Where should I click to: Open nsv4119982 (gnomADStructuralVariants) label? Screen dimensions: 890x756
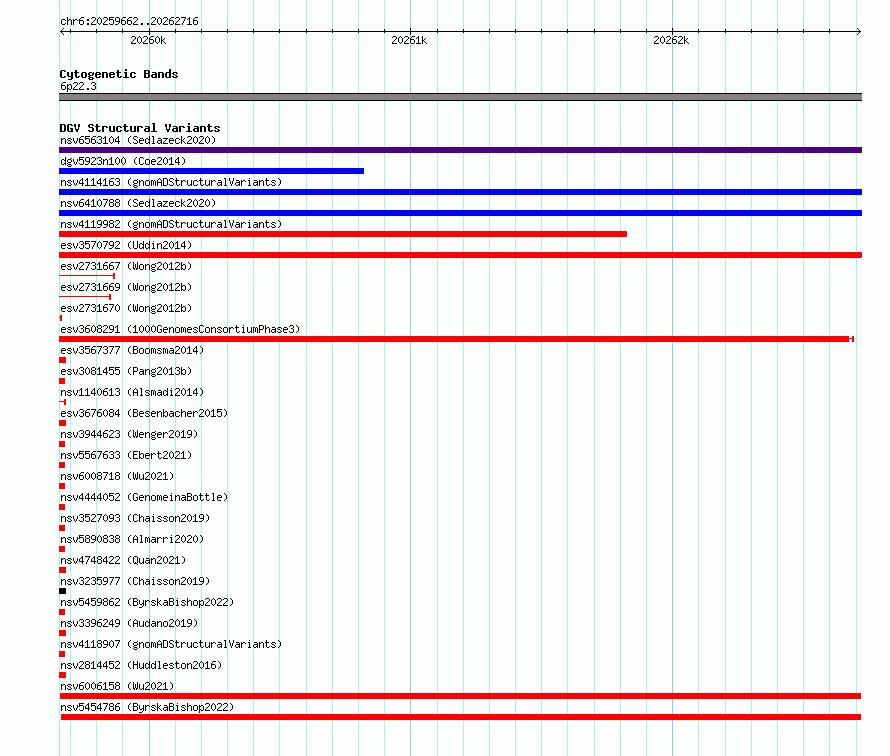(171, 224)
